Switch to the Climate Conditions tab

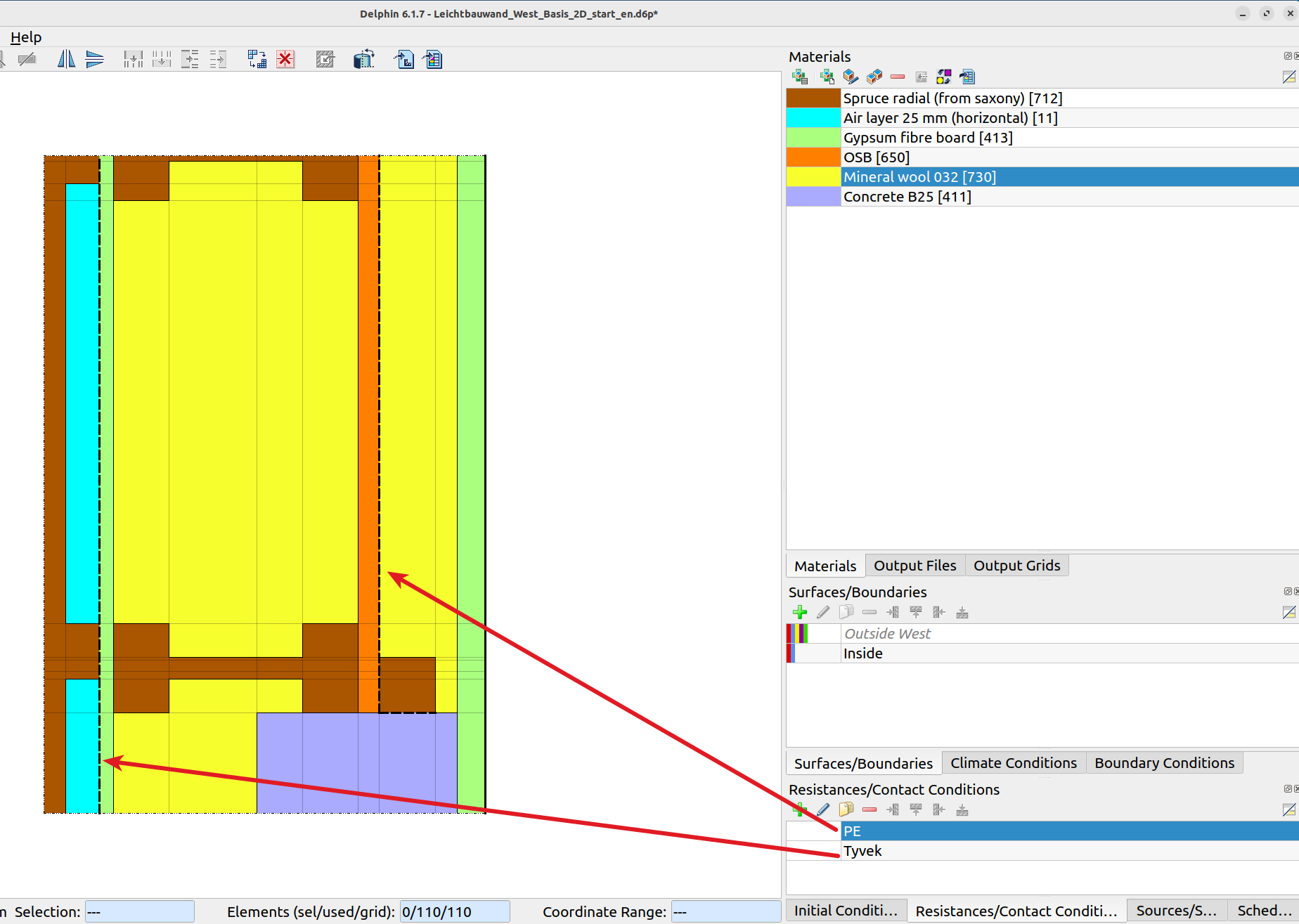click(1014, 763)
